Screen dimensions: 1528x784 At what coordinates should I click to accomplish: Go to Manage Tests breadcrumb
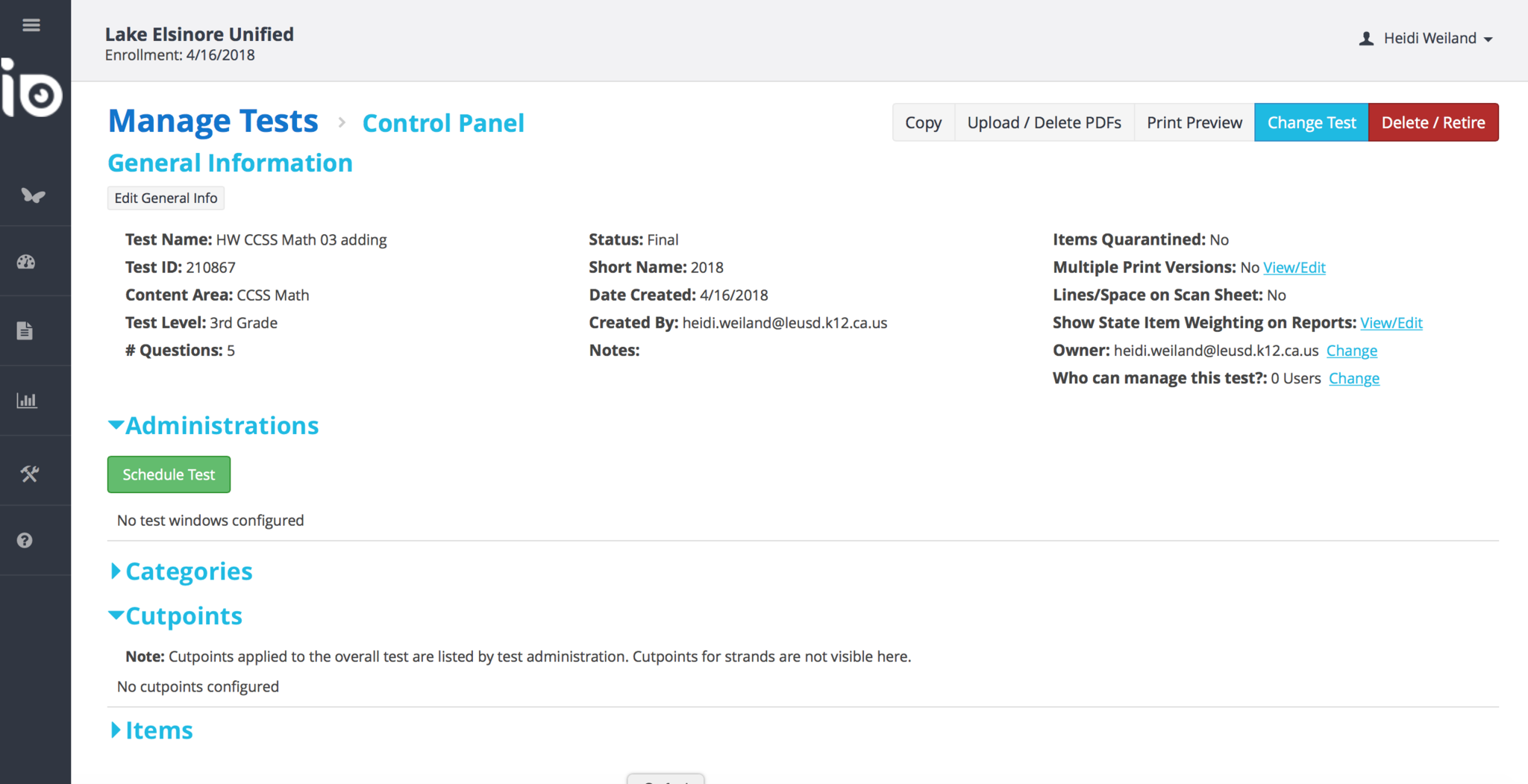point(213,122)
